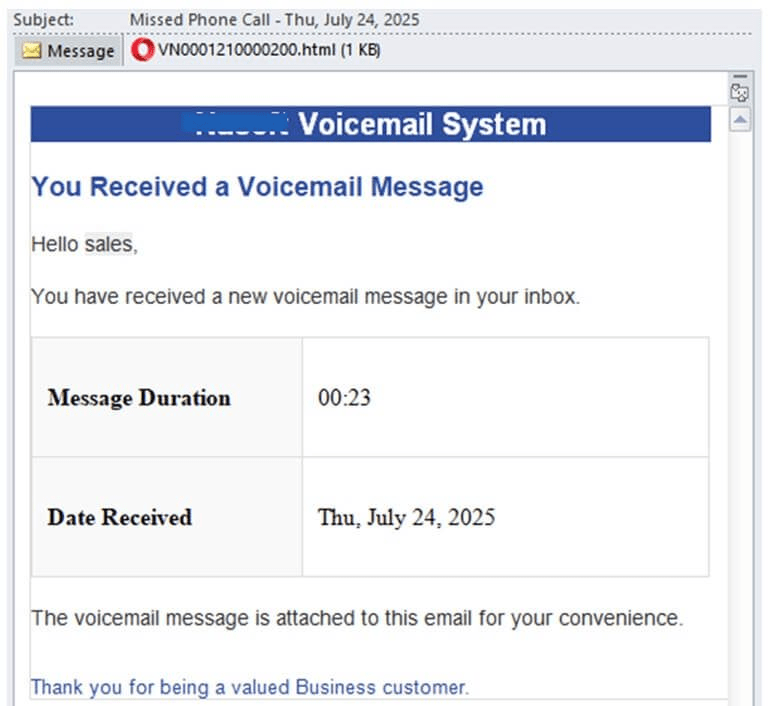This screenshot has height=706, width=768.
Task: Click the icon above the scroll-up arrow
Action: (740, 93)
